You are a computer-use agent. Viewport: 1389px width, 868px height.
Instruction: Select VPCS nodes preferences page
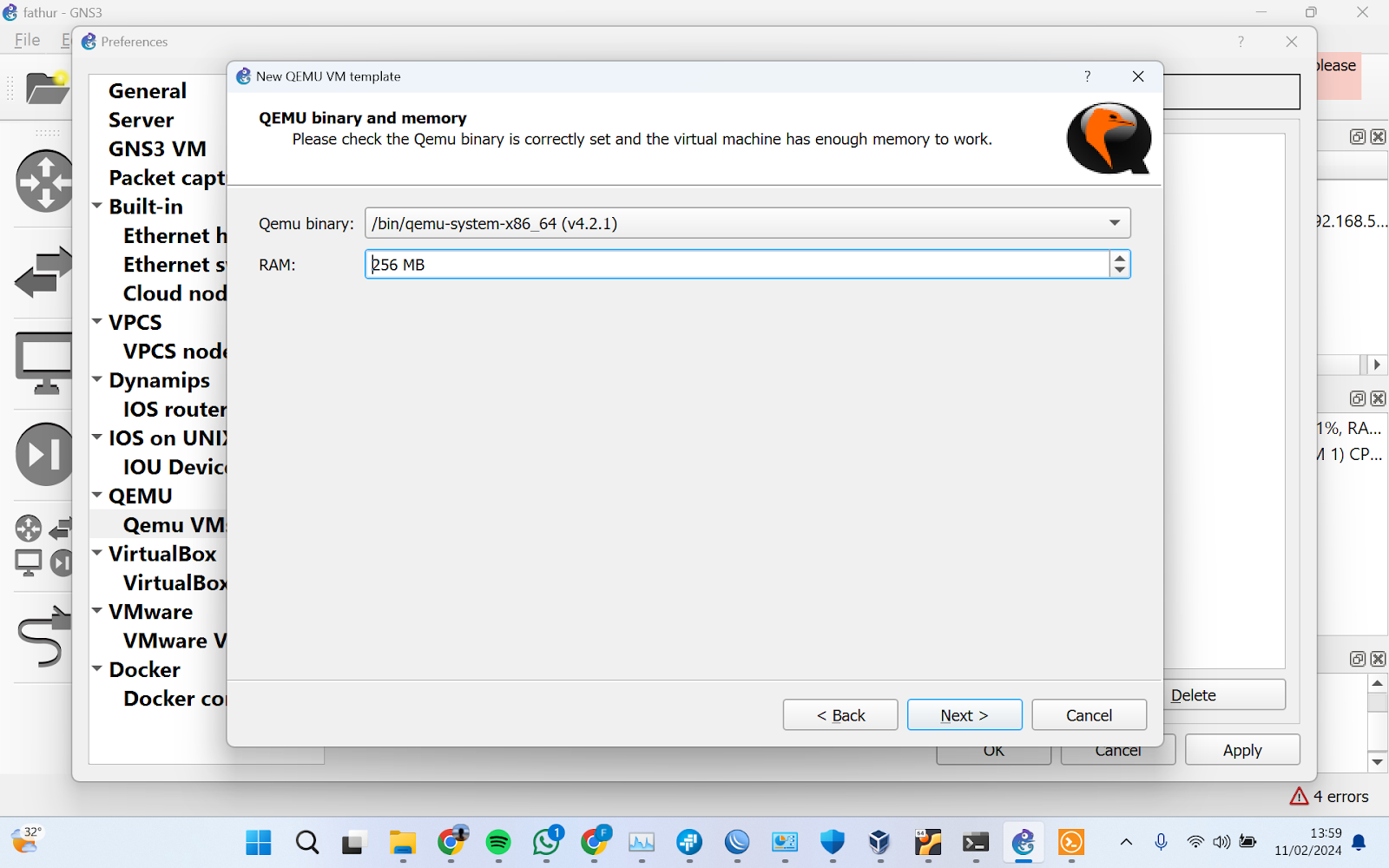point(174,352)
